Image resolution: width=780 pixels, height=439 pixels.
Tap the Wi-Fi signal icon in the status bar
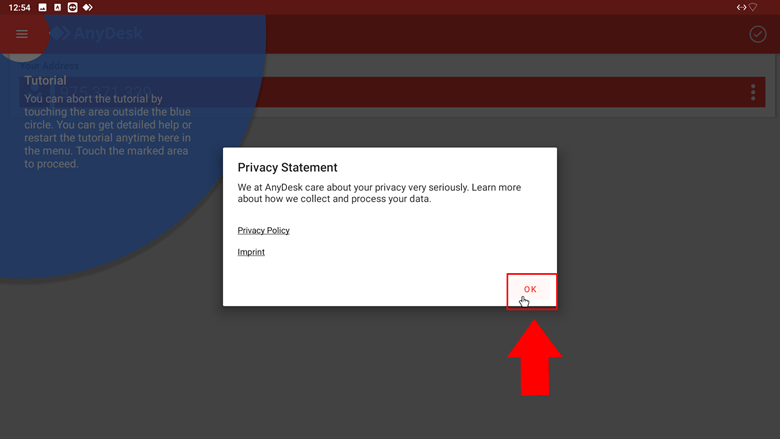(x=753, y=7)
